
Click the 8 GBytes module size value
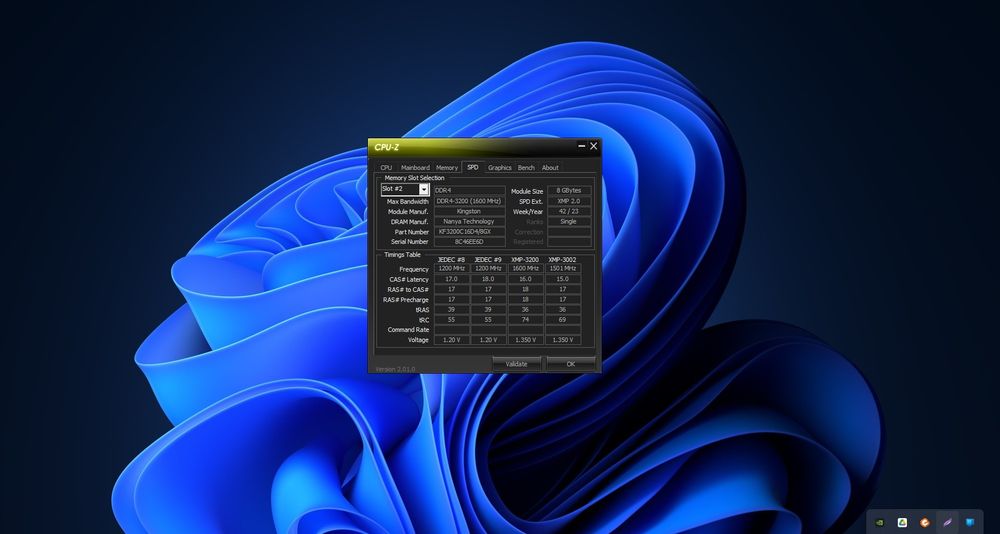(569, 191)
